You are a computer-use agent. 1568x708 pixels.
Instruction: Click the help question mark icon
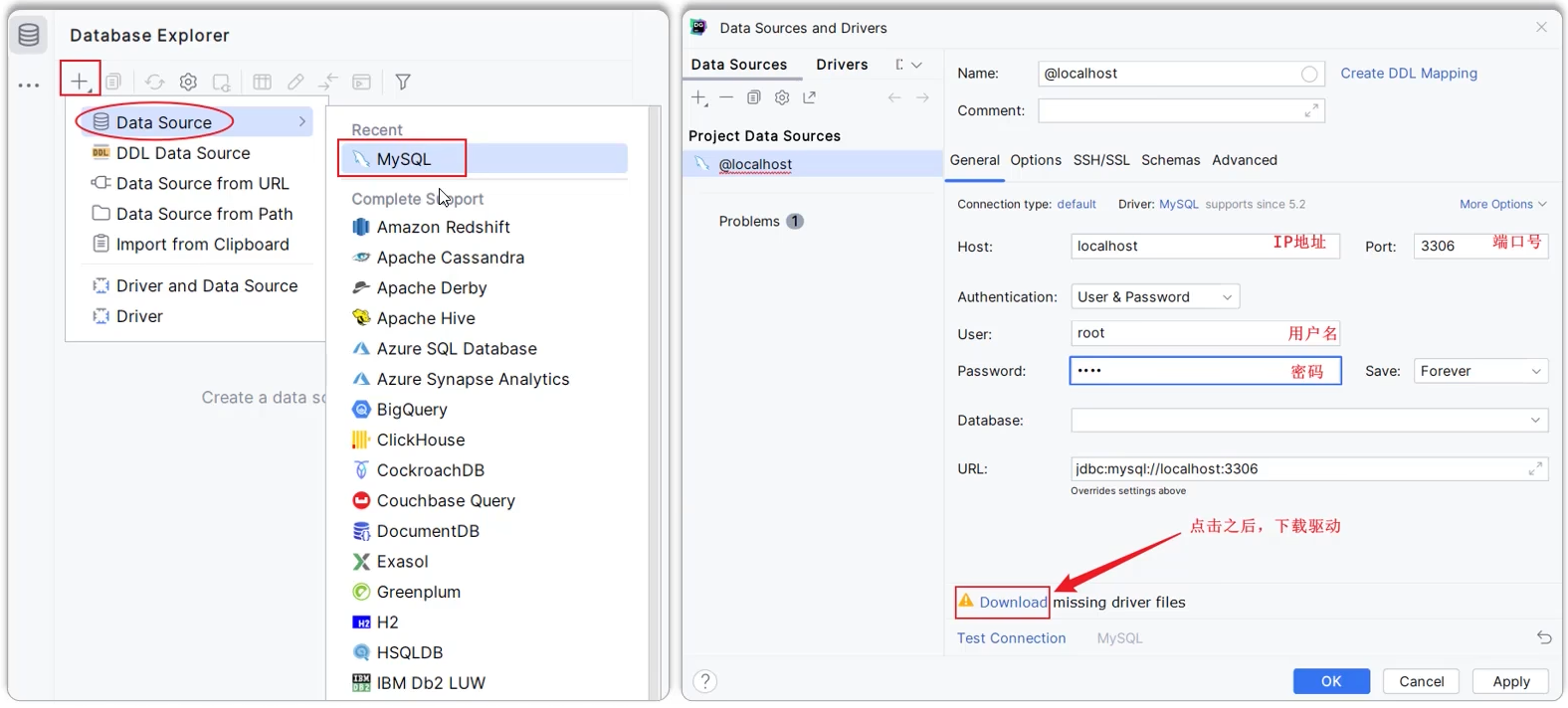704,681
